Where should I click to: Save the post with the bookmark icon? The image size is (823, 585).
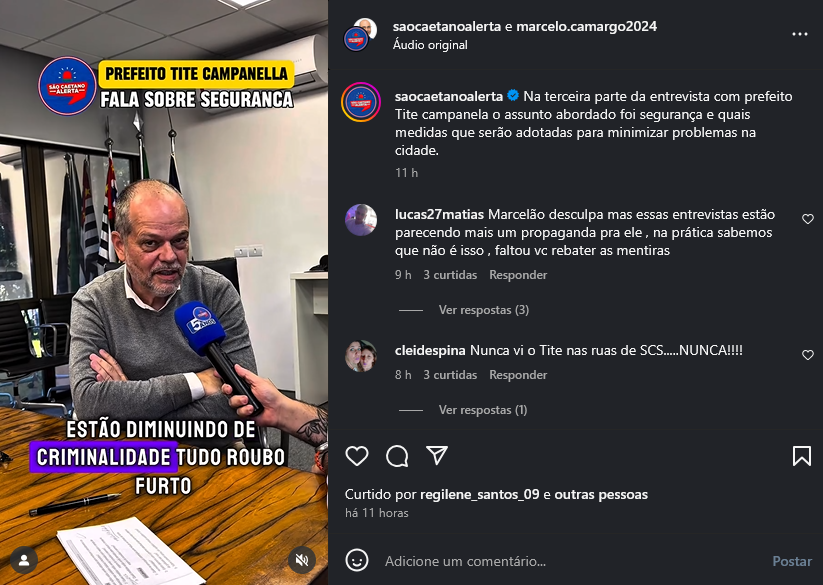click(x=801, y=456)
